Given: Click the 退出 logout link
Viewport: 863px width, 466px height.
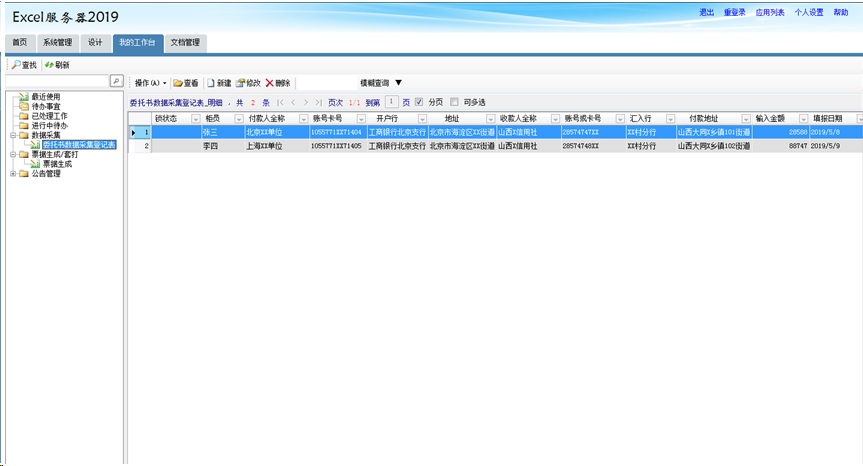Looking at the screenshot, I should tap(706, 12).
